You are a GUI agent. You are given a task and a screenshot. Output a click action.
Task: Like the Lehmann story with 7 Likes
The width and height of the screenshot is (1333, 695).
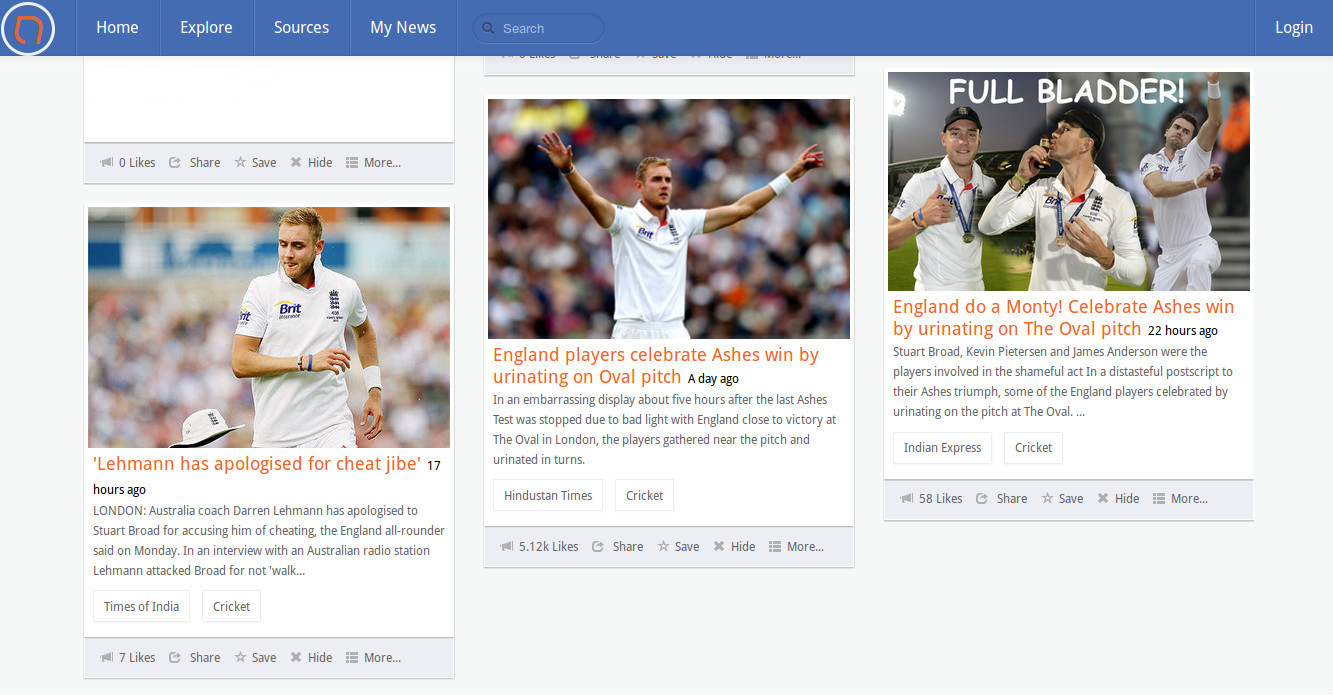tap(128, 658)
